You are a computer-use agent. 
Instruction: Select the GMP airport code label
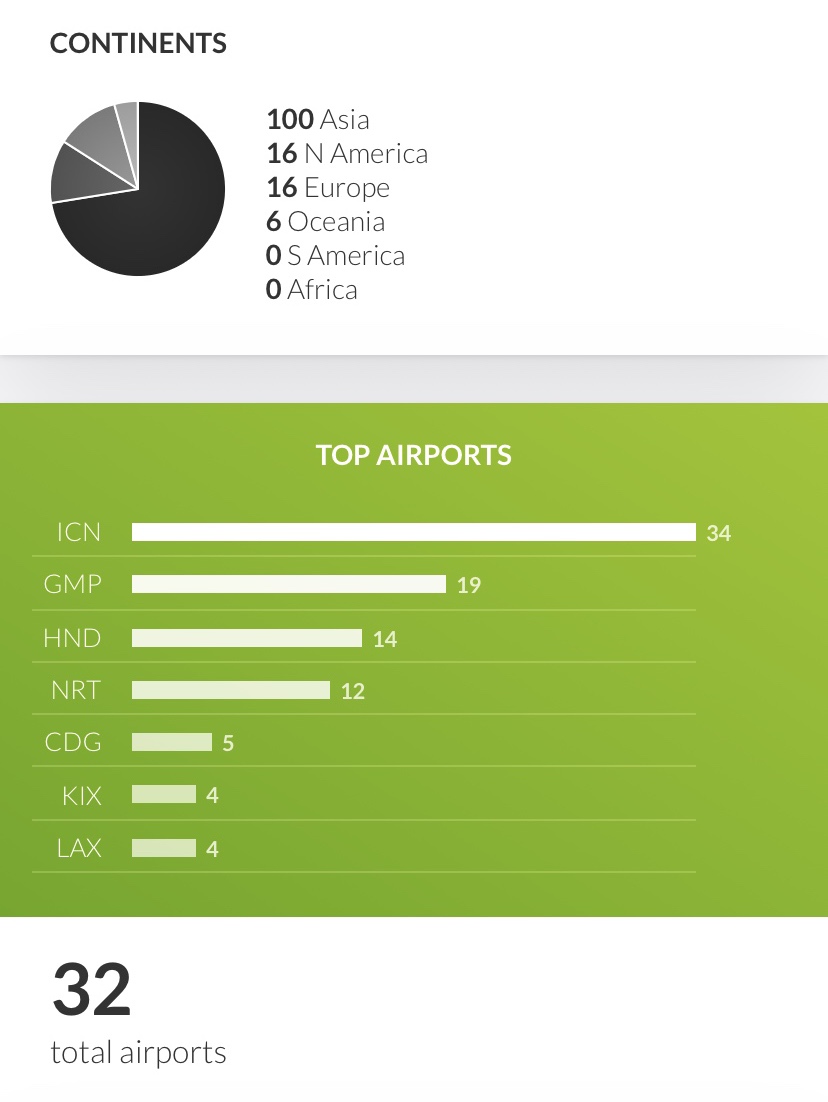[72, 584]
